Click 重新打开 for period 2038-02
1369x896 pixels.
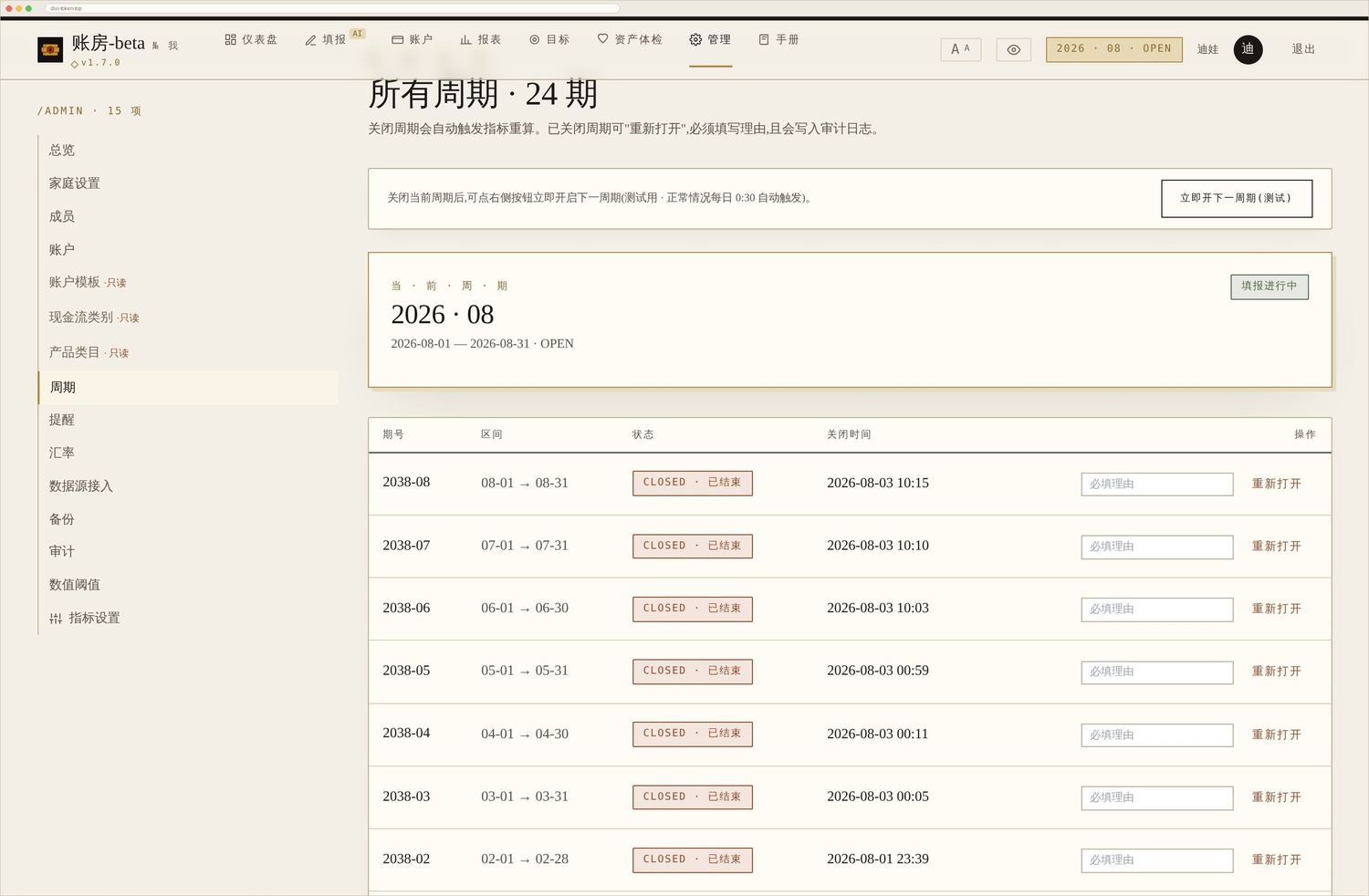click(1276, 860)
